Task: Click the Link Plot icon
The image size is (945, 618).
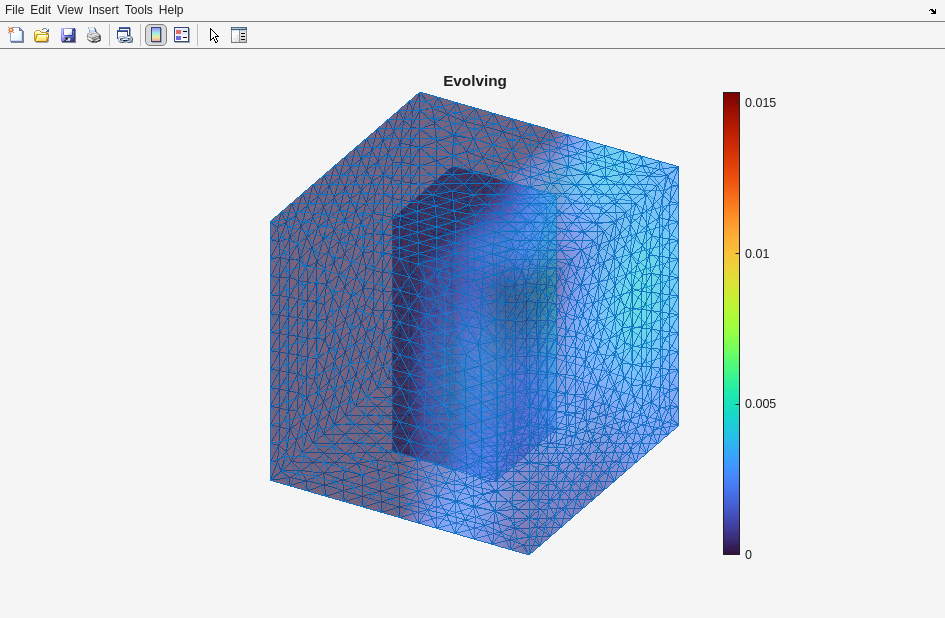Action: point(124,35)
